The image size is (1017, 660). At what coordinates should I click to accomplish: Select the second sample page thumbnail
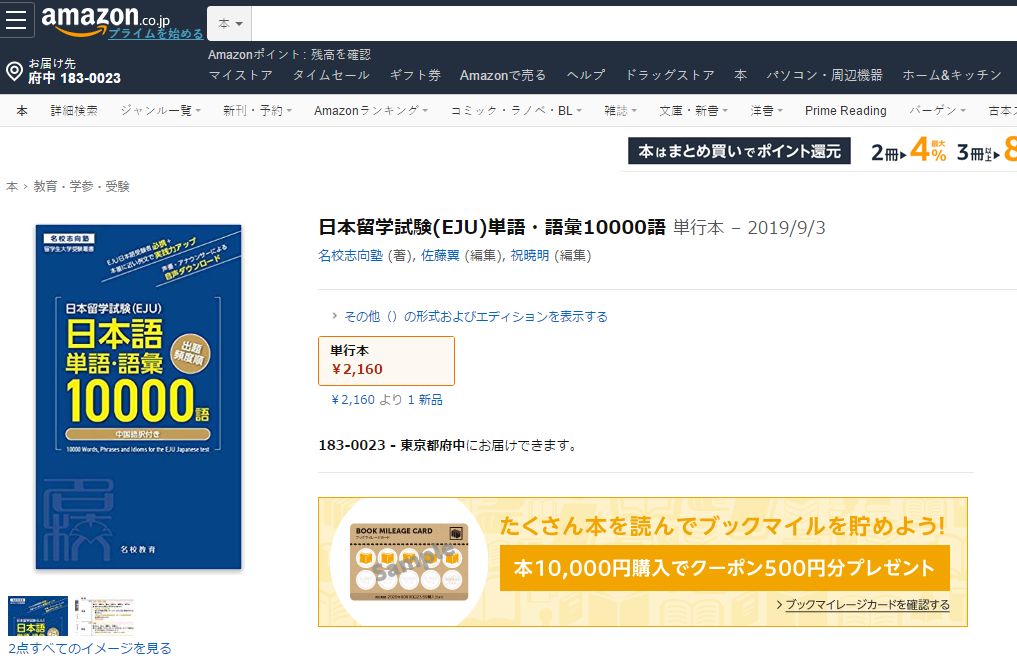[104, 616]
